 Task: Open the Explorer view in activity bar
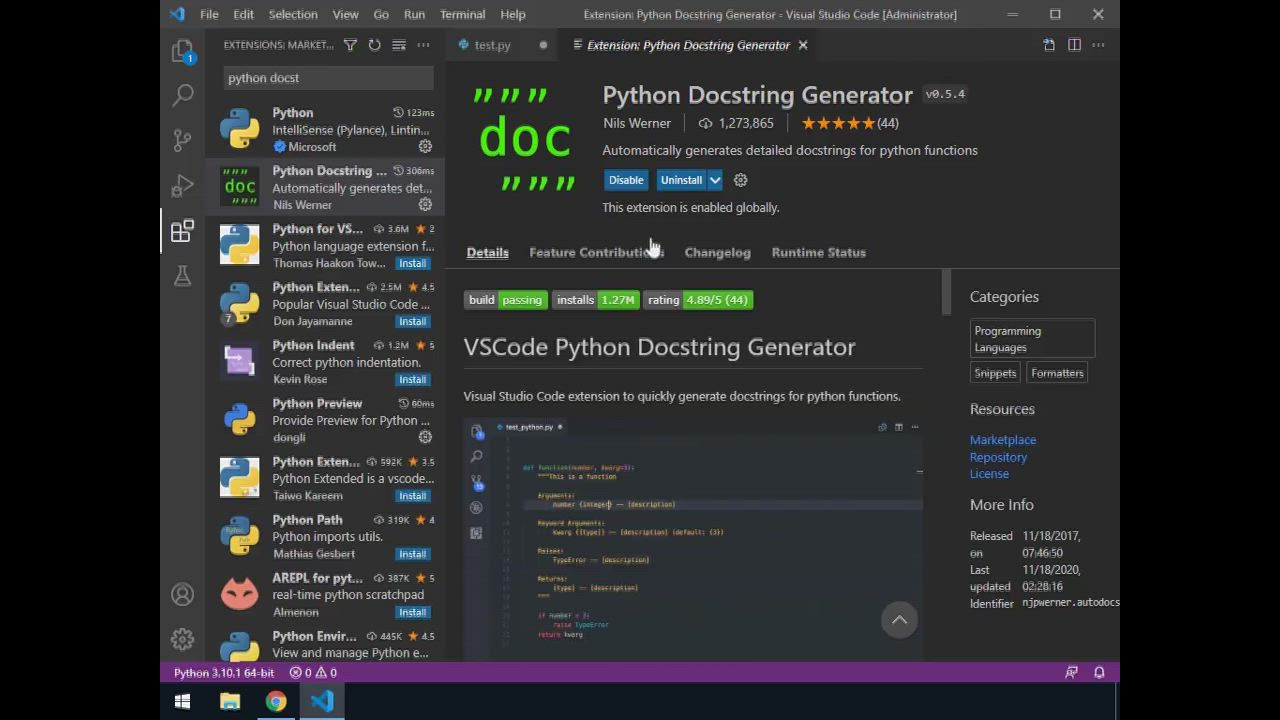pos(182,50)
